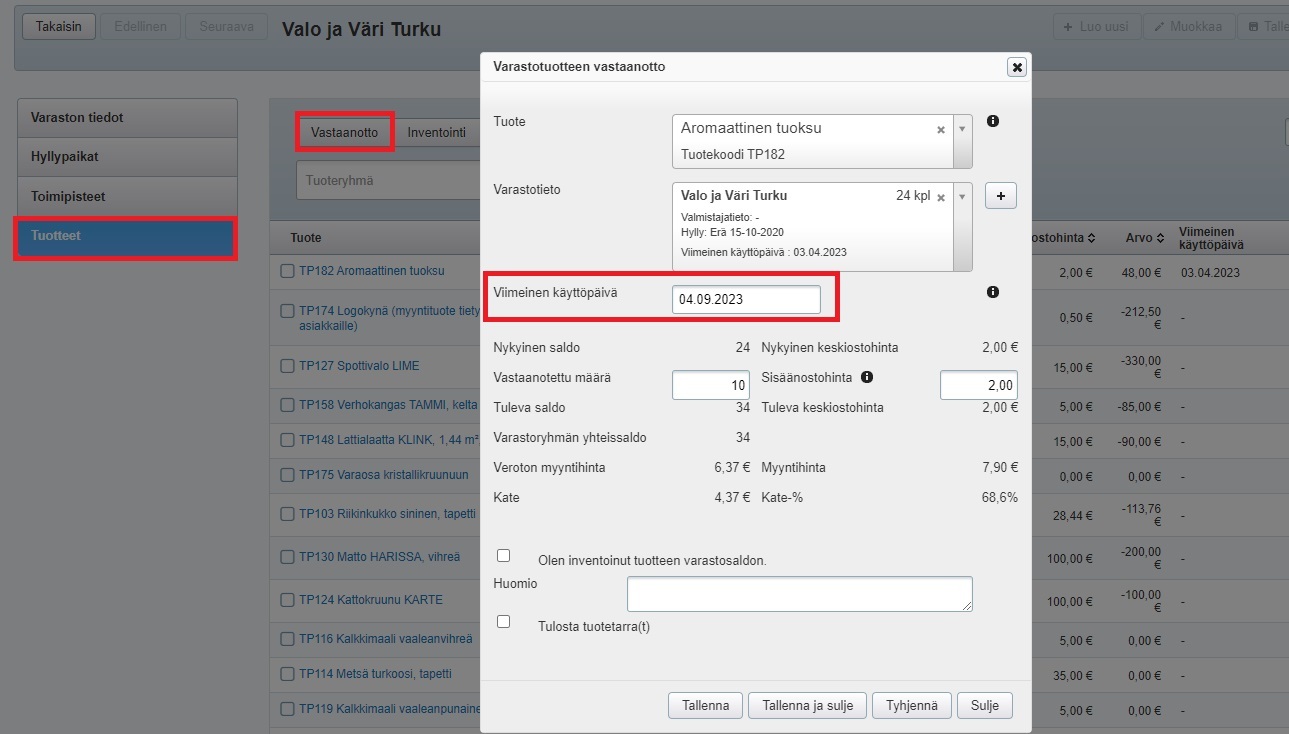Click the Sulje button in the dialog
Viewport: 1289px width, 734px height.
coord(985,705)
